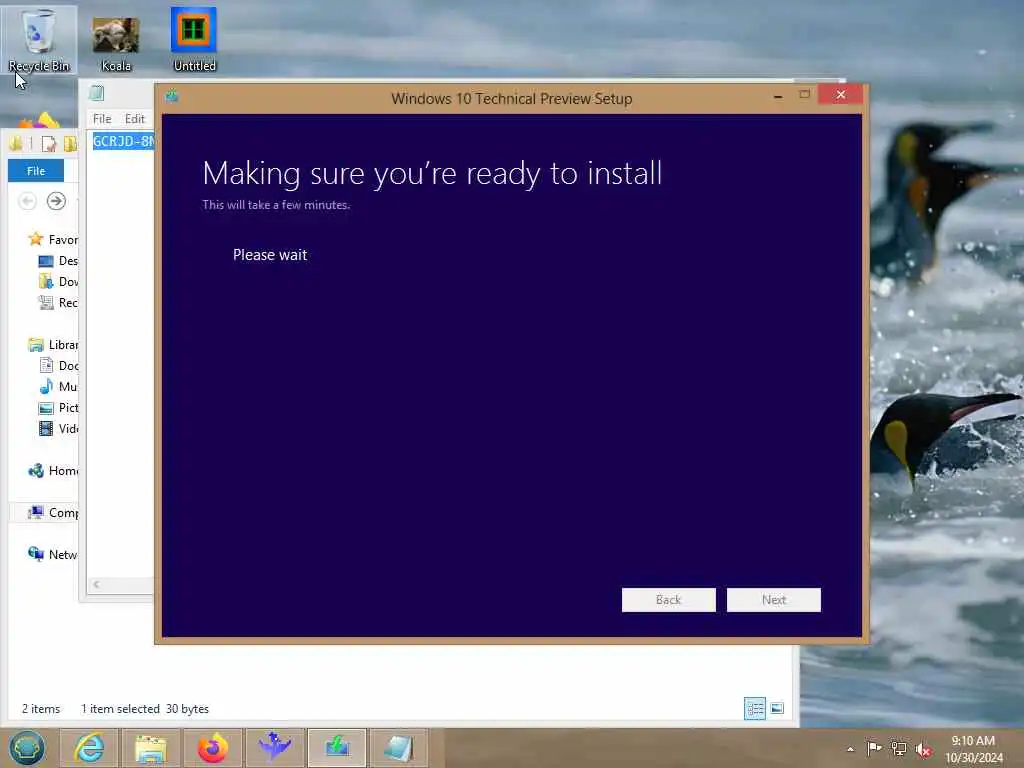Screen dimensions: 1024x768
Task: Open the Untitled desktop shortcut
Action: [x=194, y=39]
